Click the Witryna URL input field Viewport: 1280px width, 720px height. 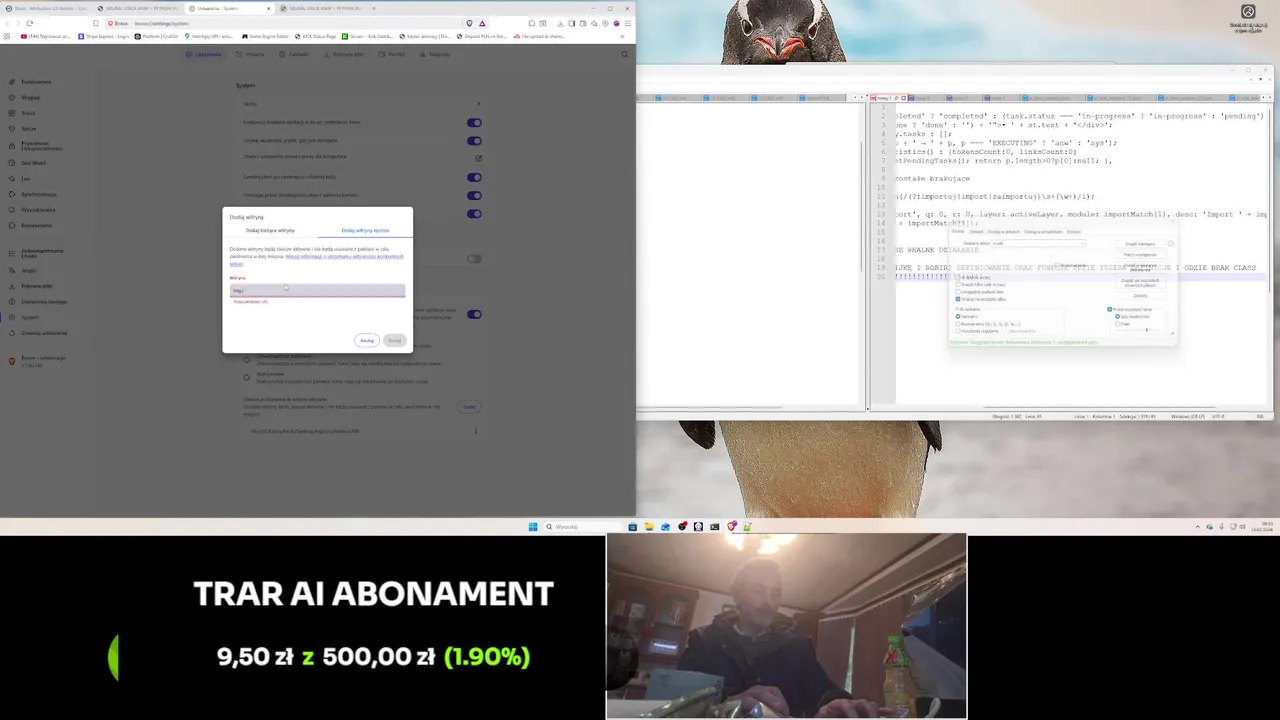[318, 290]
